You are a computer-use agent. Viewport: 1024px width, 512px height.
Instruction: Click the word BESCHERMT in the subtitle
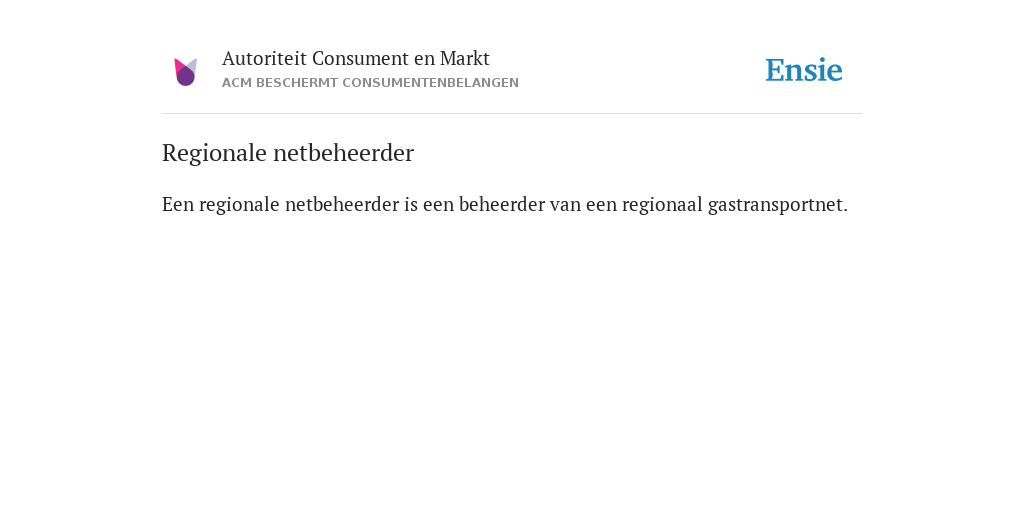[x=297, y=83]
